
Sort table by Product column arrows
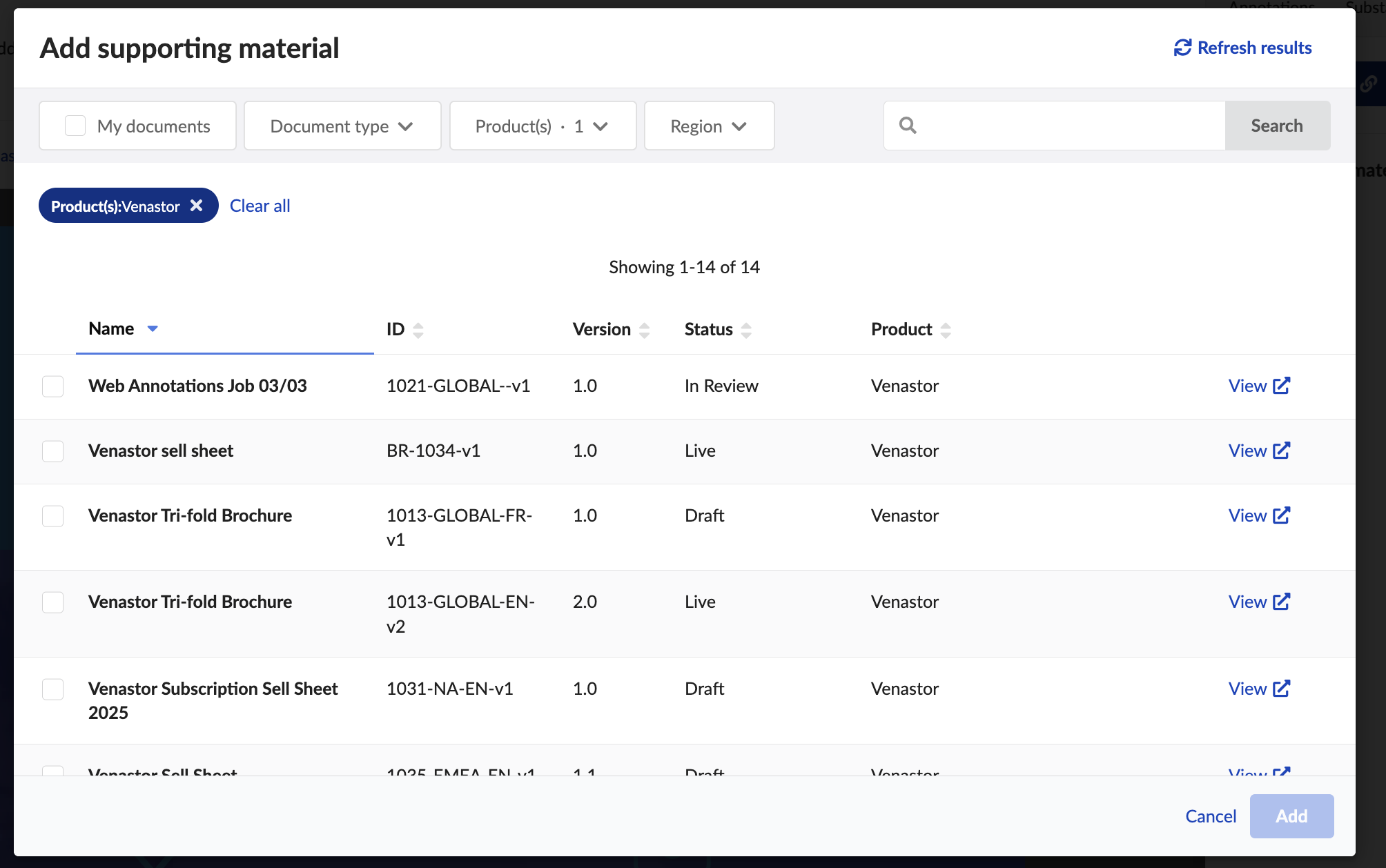(x=946, y=330)
